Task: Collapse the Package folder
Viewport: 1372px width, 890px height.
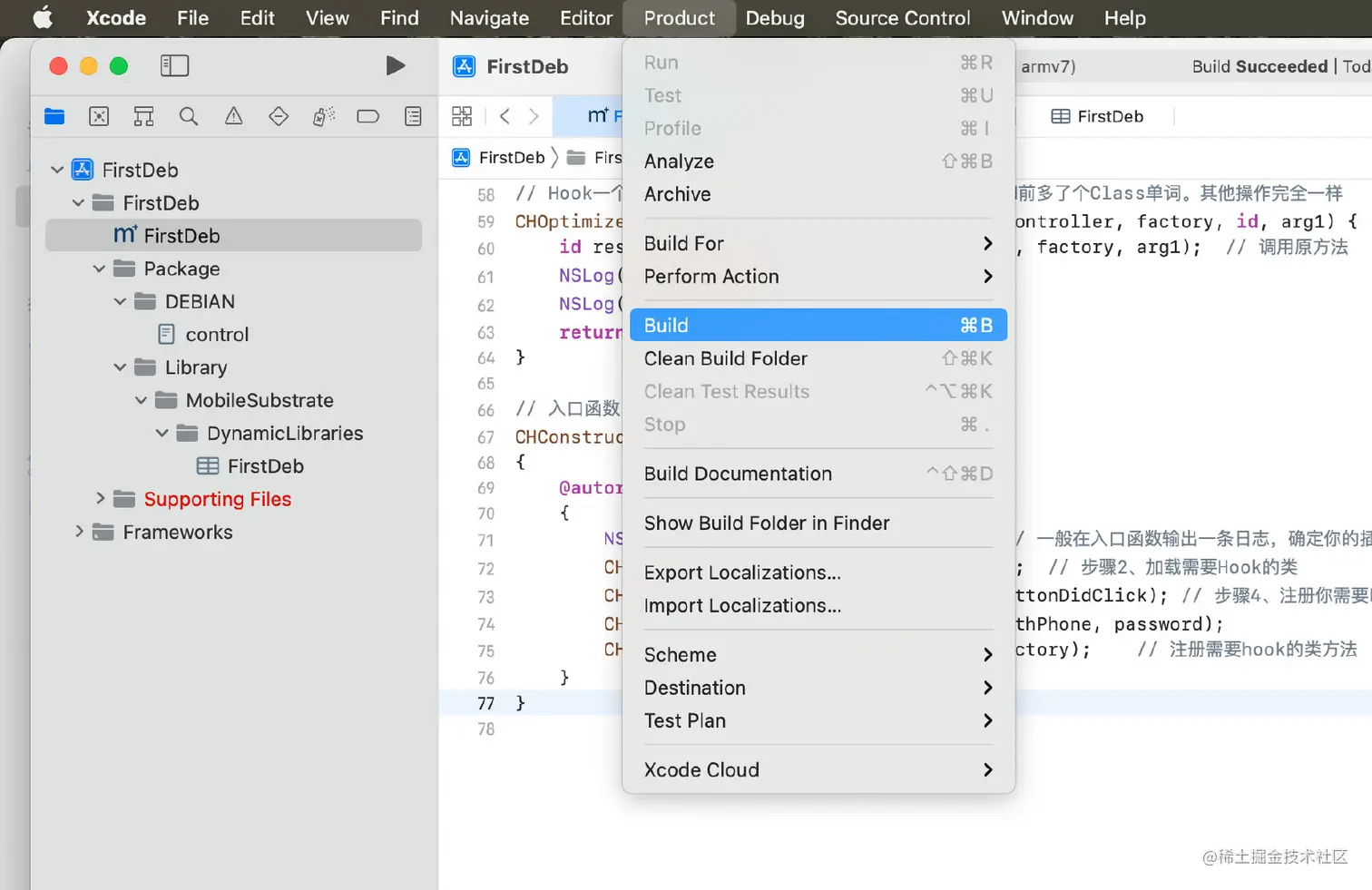Action: [x=99, y=269]
